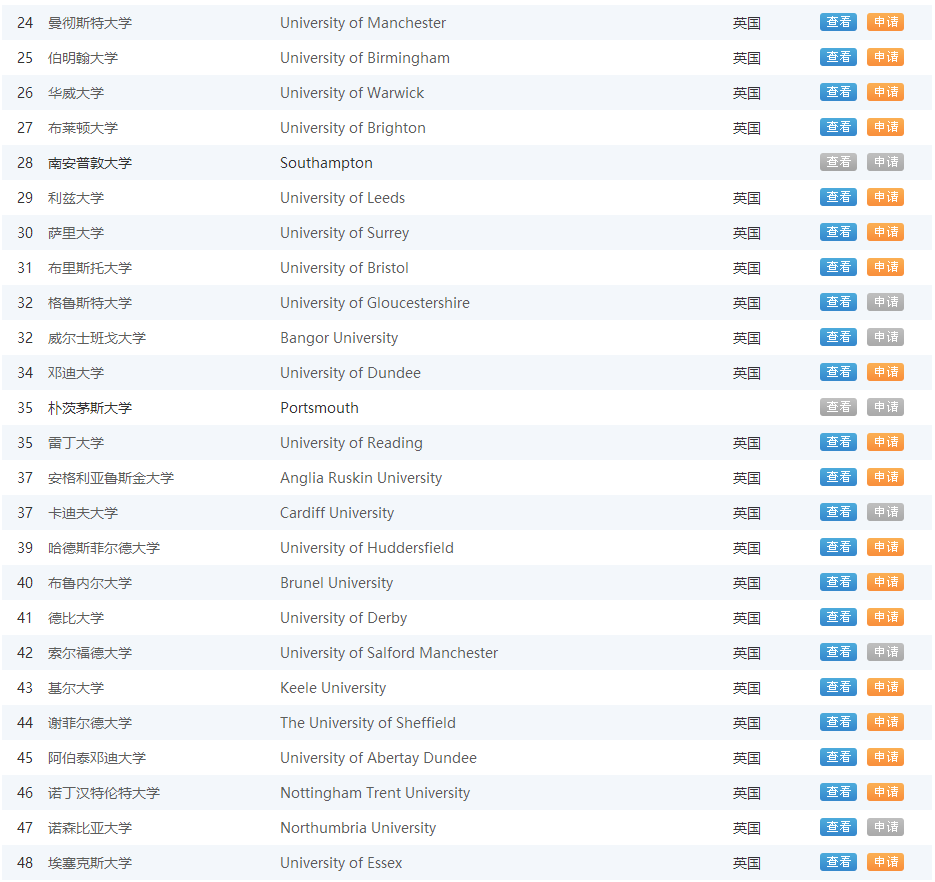Open 查看 for Brunel University
The image size is (935, 882).
pos(838,582)
